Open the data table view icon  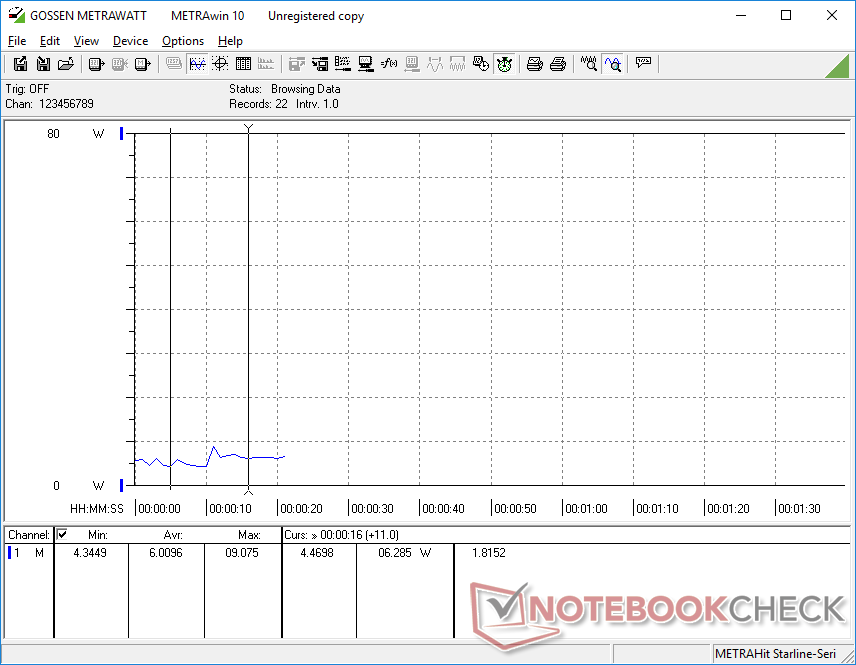pyautogui.click(x=243, y=64)
